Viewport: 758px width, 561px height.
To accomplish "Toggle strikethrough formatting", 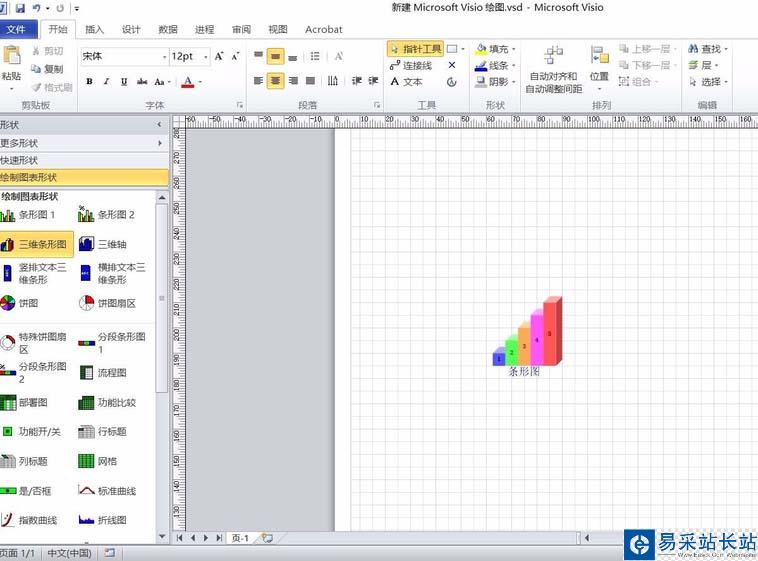I will tap(142, 81).
